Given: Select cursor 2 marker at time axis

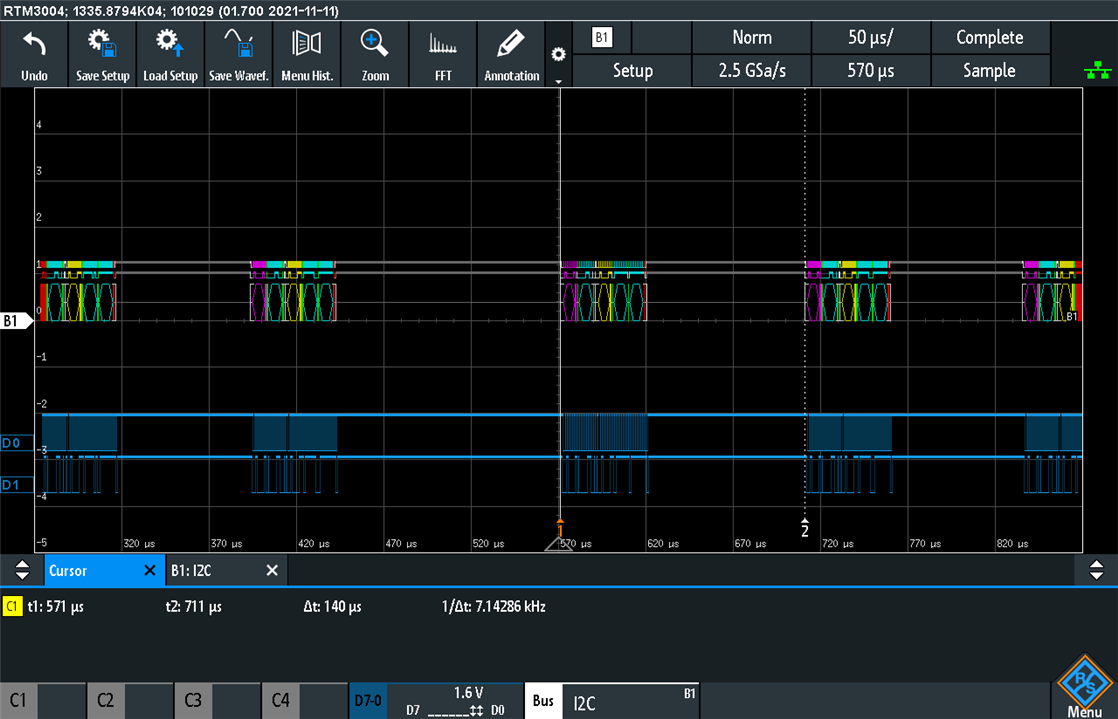Looking at the screenshot, I should point(805,529).
